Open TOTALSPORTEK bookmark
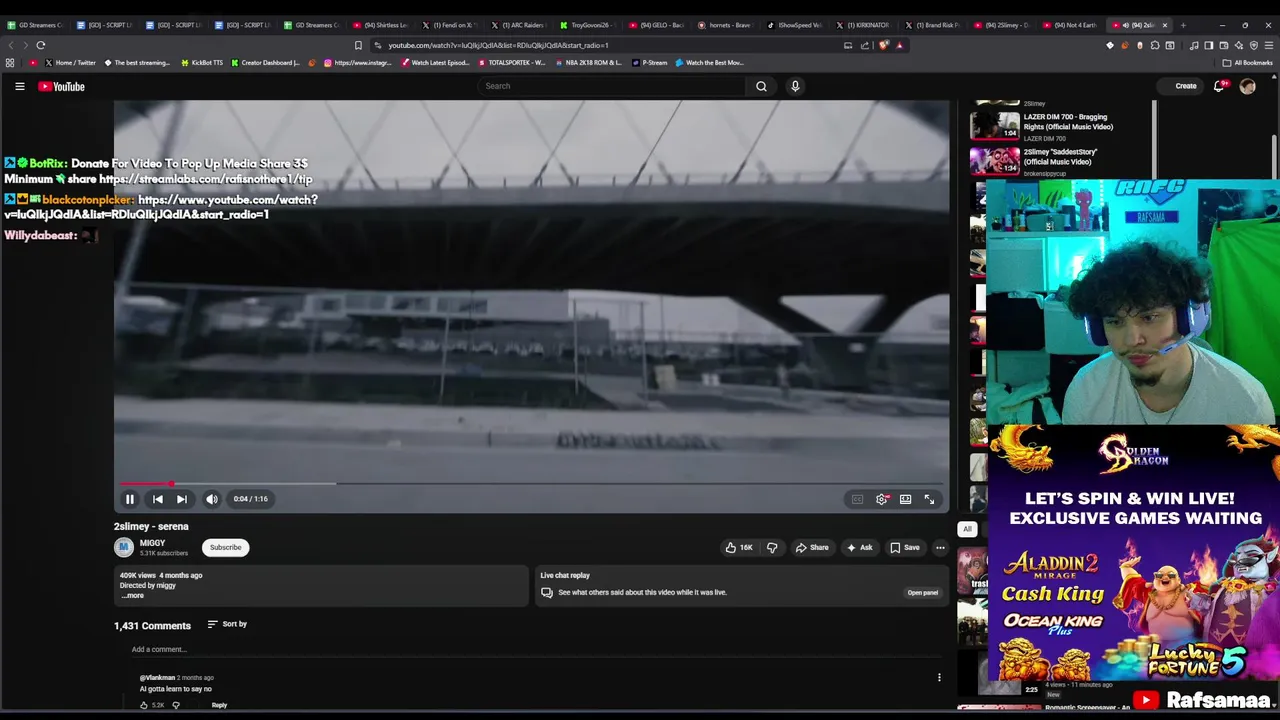This screenshot has width=1280, height=720. (x=512, y=63)
